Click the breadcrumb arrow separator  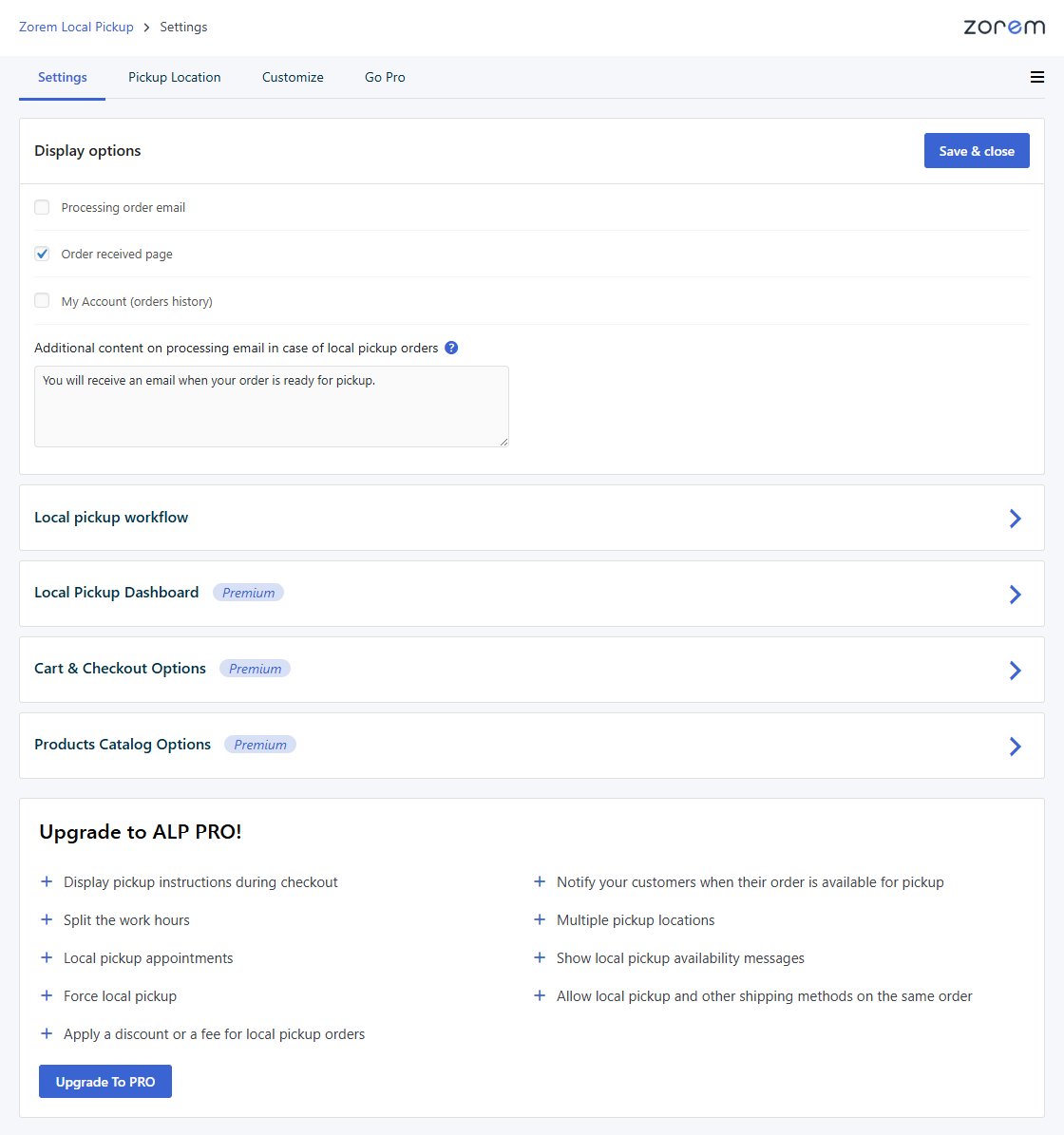coord(146,28)
